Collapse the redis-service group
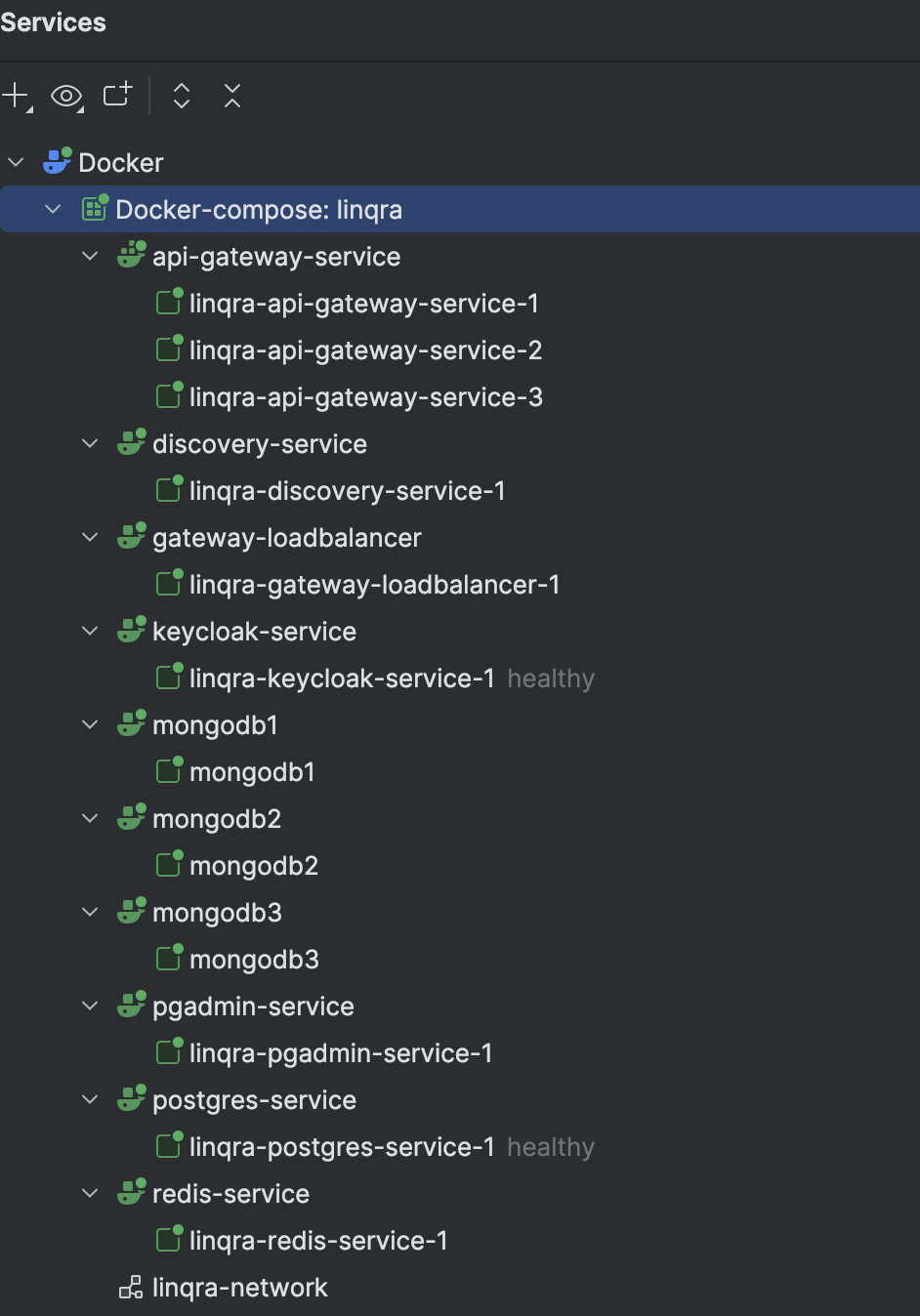This screenshot has height=1316, width=920. (90, 1193)
